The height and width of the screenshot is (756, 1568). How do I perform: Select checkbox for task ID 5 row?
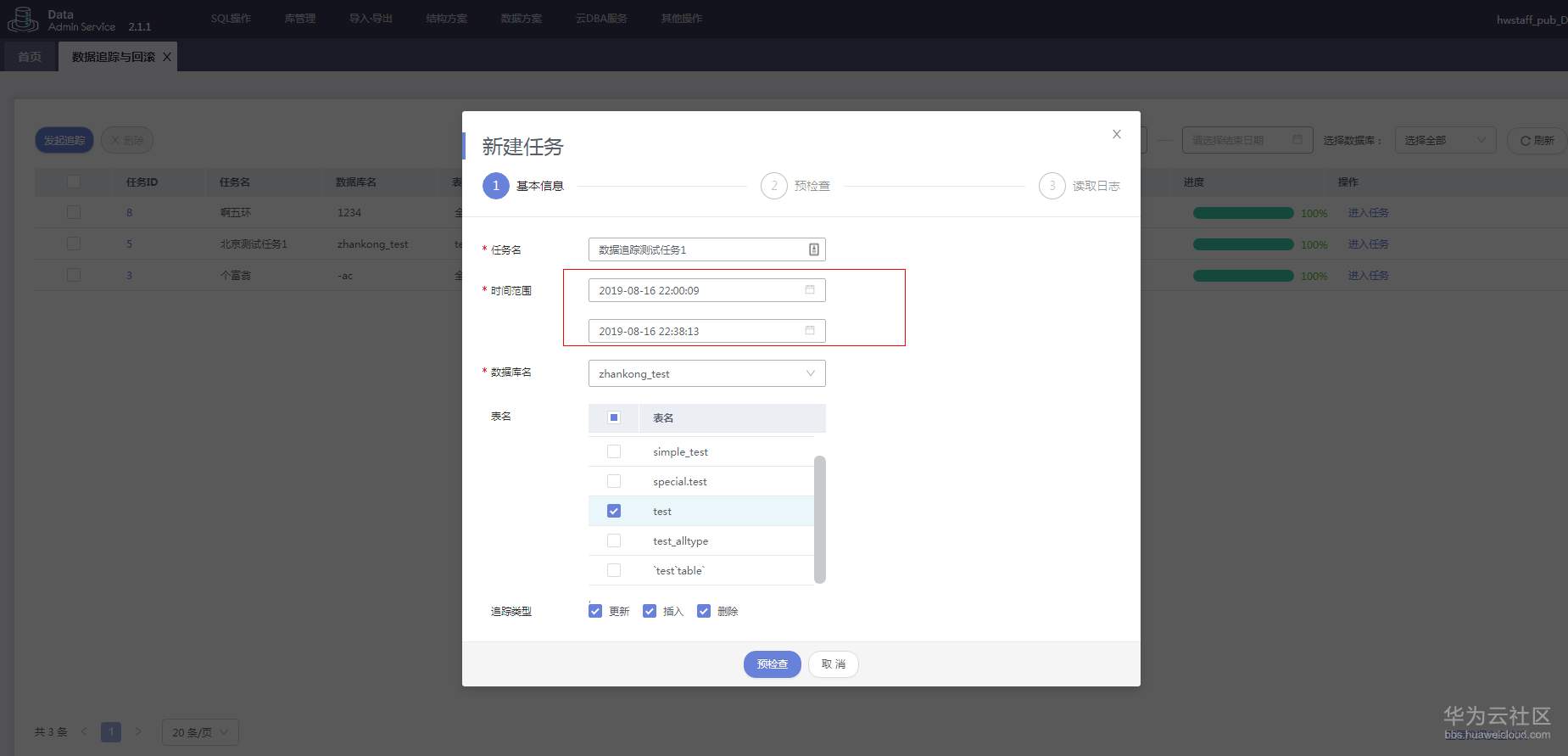[x=74, y=244]
